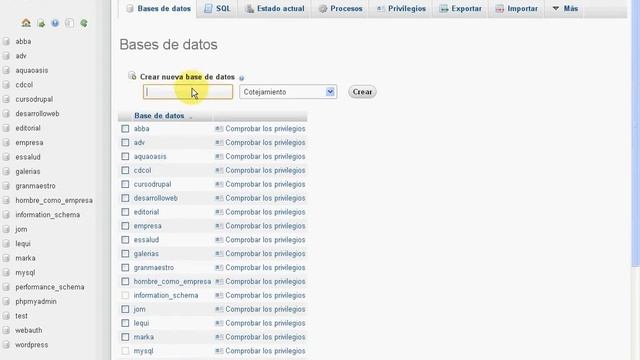
Task: Click privileges icon in the cdcol row
Action: (x=219, y=171)
